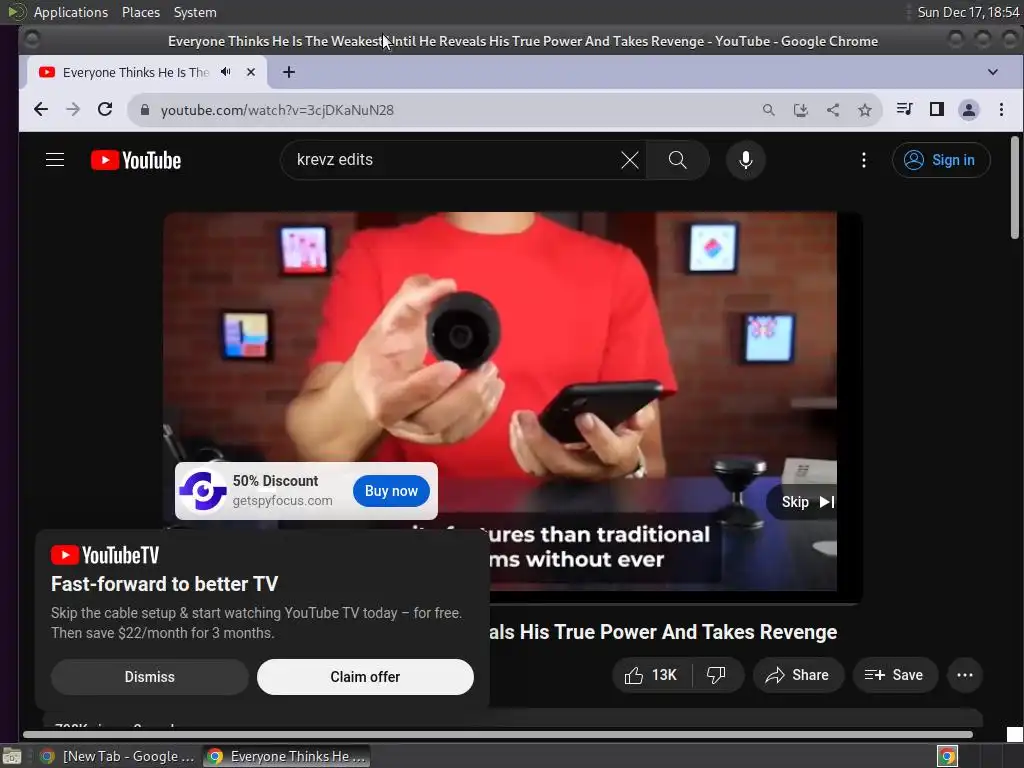Go back with the browser back arrow
Viewport: 1024px width, 768px height.
pos(40,110)
